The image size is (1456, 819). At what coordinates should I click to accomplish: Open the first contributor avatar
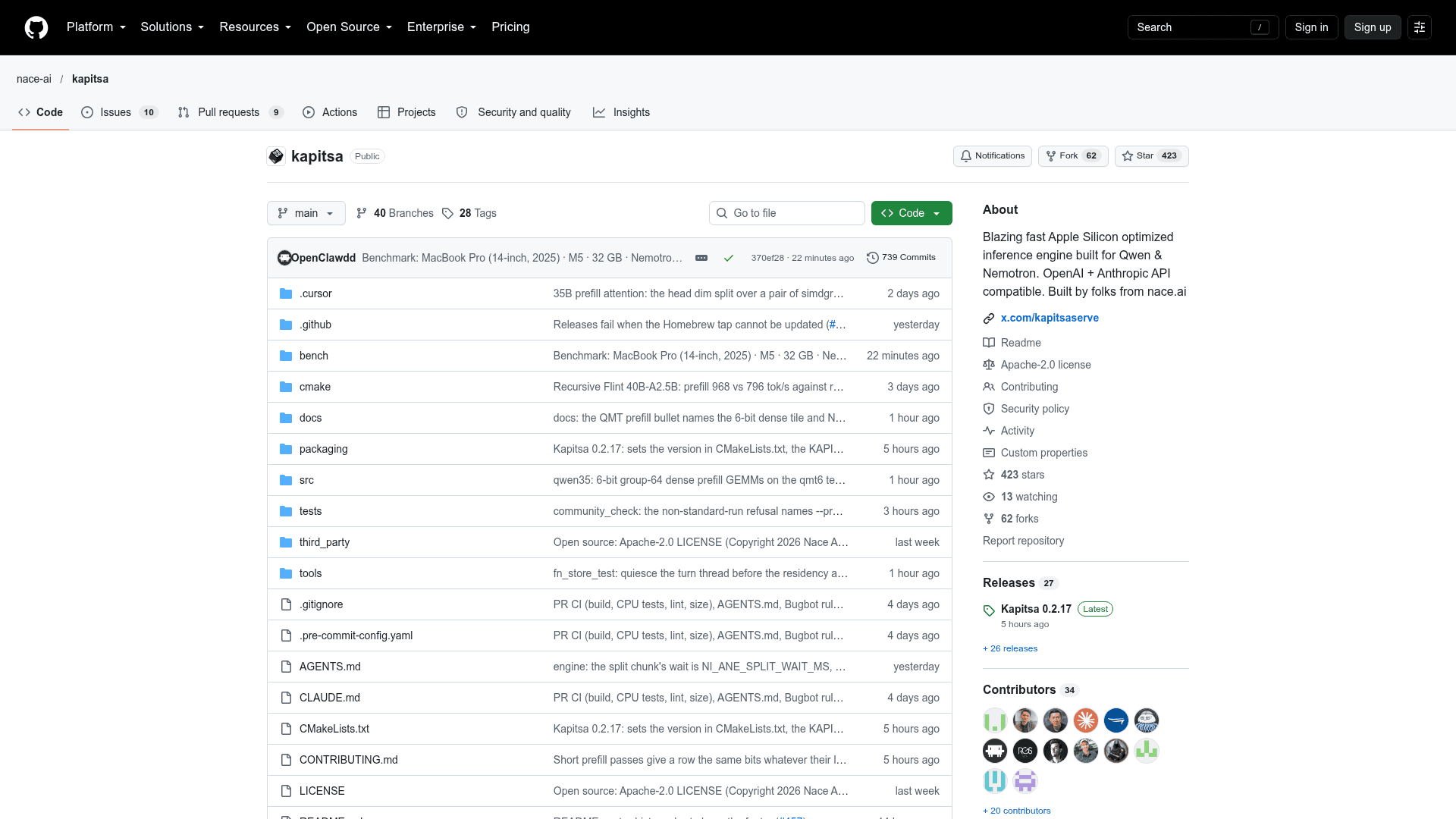click(x=995, y=720)
